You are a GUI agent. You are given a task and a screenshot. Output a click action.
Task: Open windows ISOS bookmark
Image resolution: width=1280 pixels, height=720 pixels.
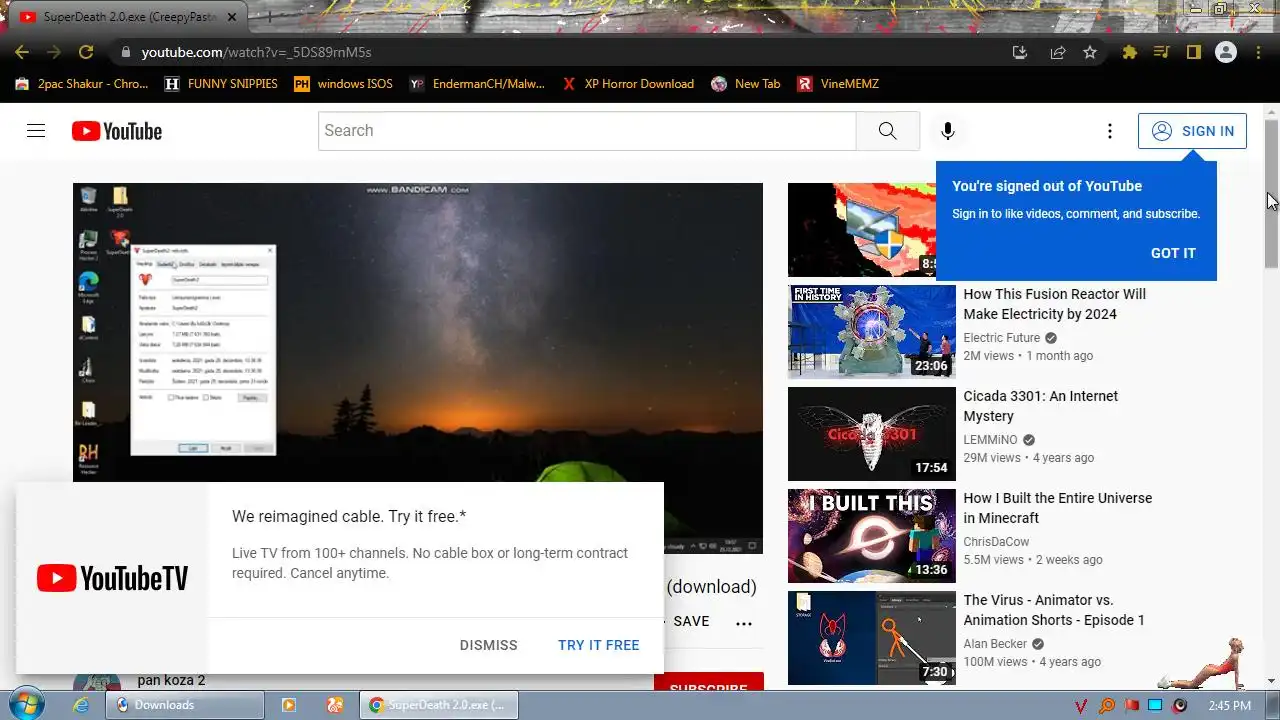343,84
